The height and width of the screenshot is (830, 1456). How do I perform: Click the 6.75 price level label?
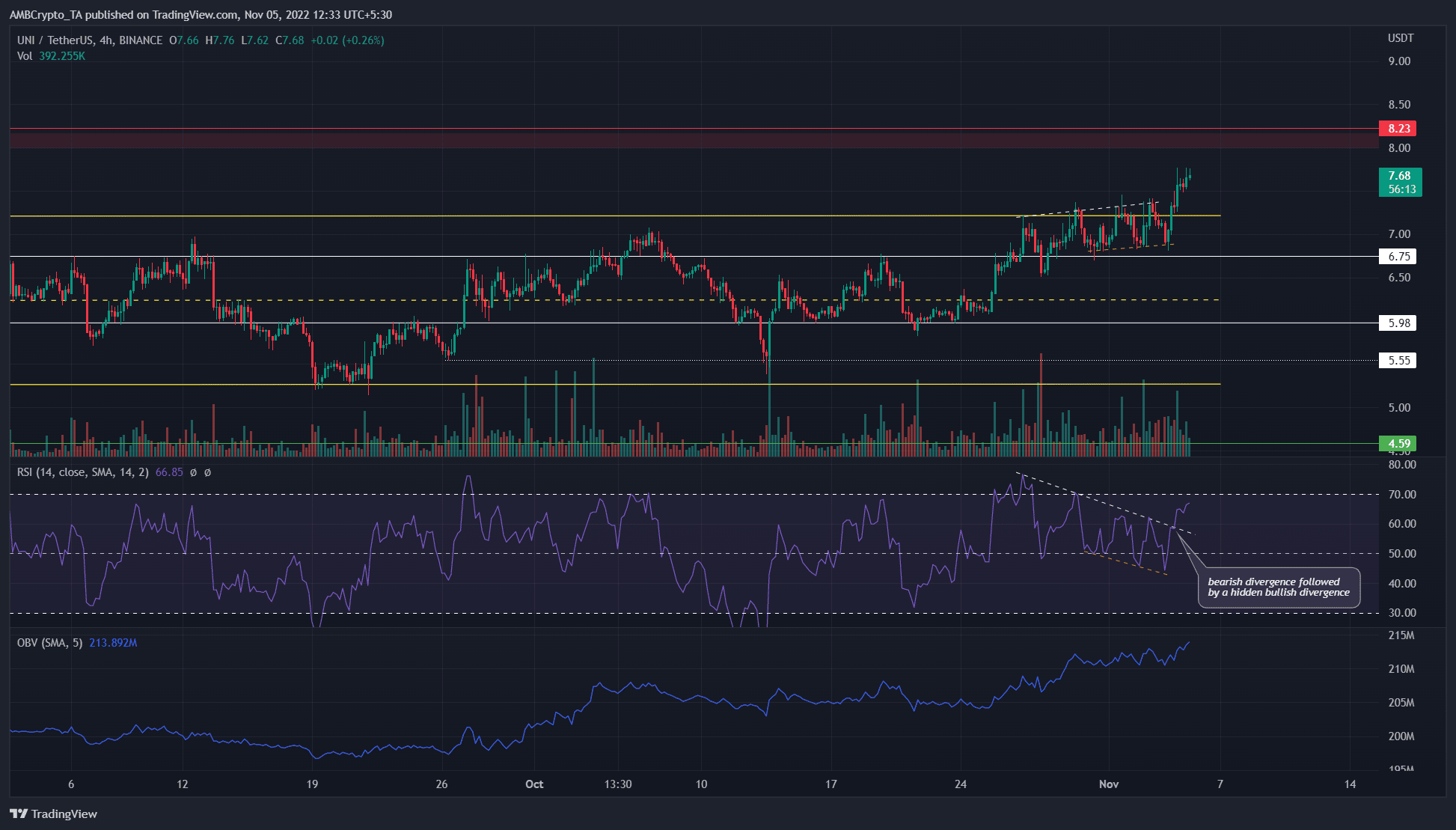(1397, 257)
